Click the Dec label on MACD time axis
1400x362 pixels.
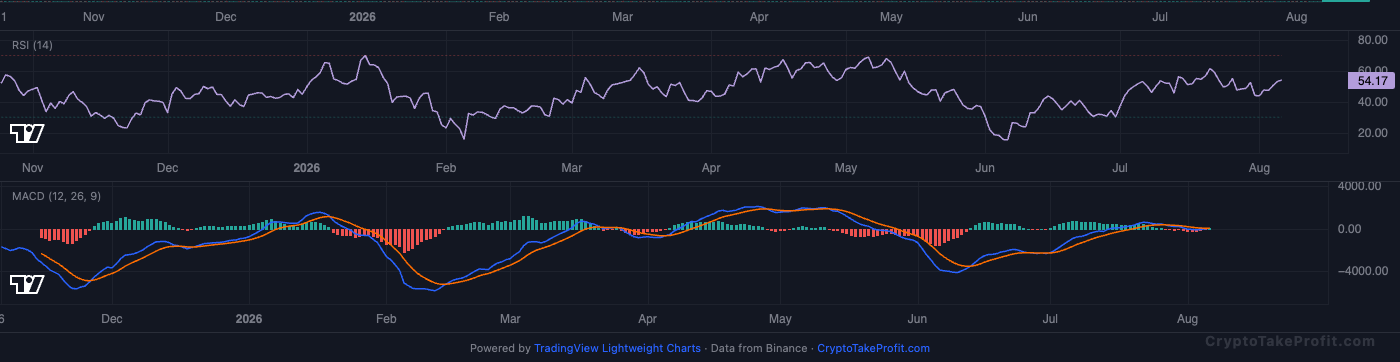[112, 319]
